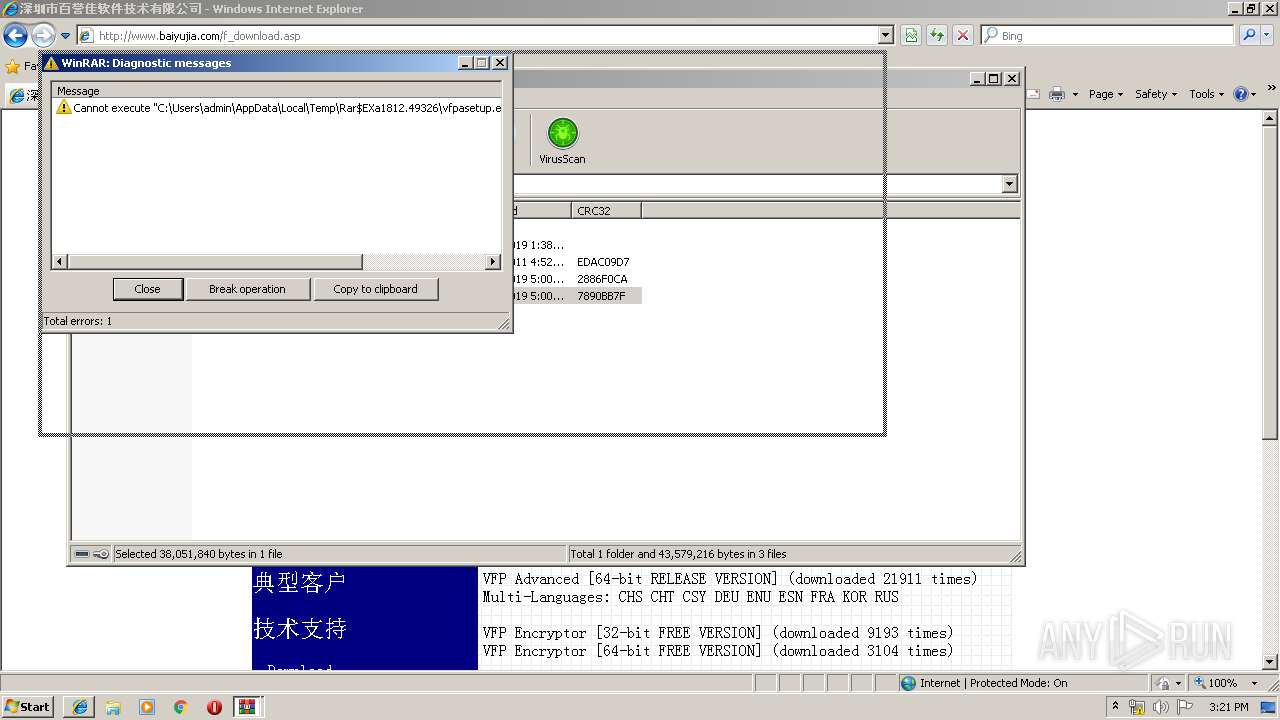Screen dimensions: 1280x720
Task: Click the volume speaker tray icon
Action: 1160,707
